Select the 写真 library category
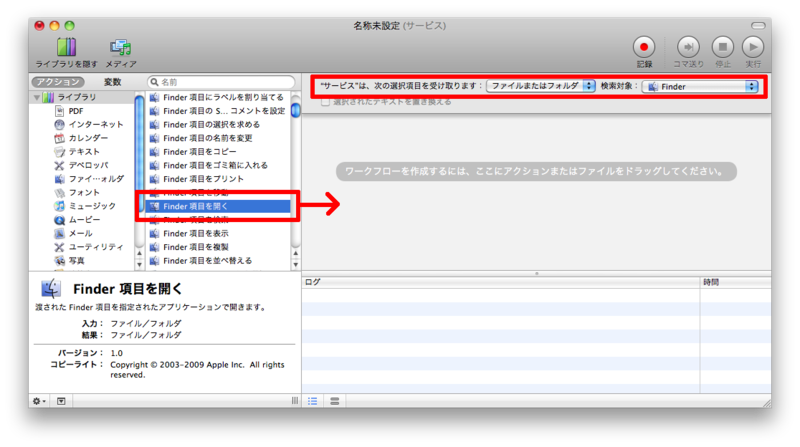 (69, 261)
